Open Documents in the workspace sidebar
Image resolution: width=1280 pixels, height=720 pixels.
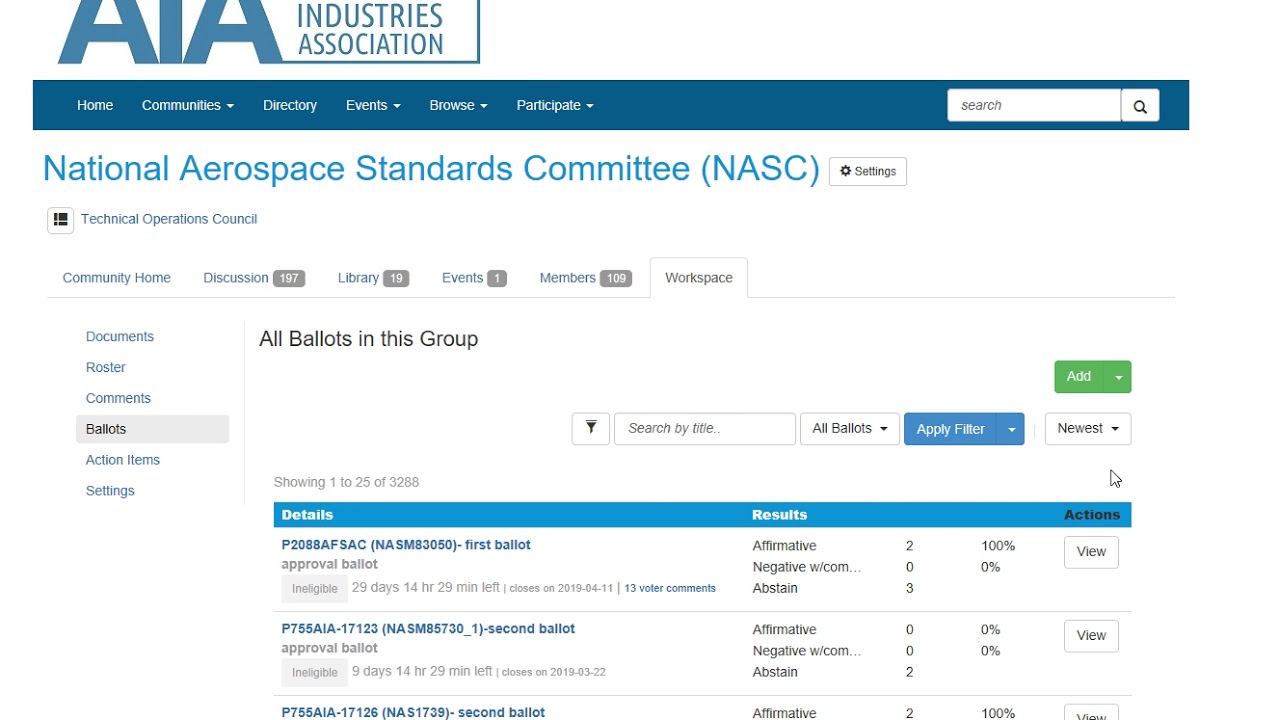120,337
